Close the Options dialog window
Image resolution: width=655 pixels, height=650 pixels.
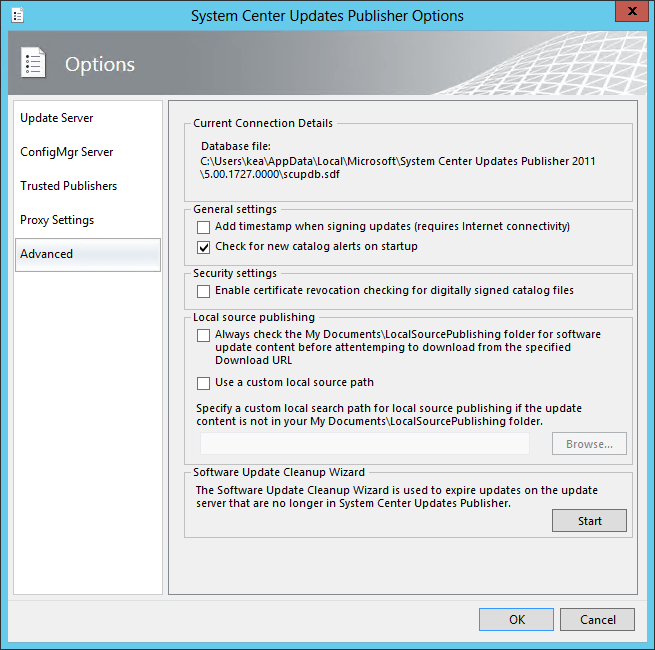click(x=632, y=11)
